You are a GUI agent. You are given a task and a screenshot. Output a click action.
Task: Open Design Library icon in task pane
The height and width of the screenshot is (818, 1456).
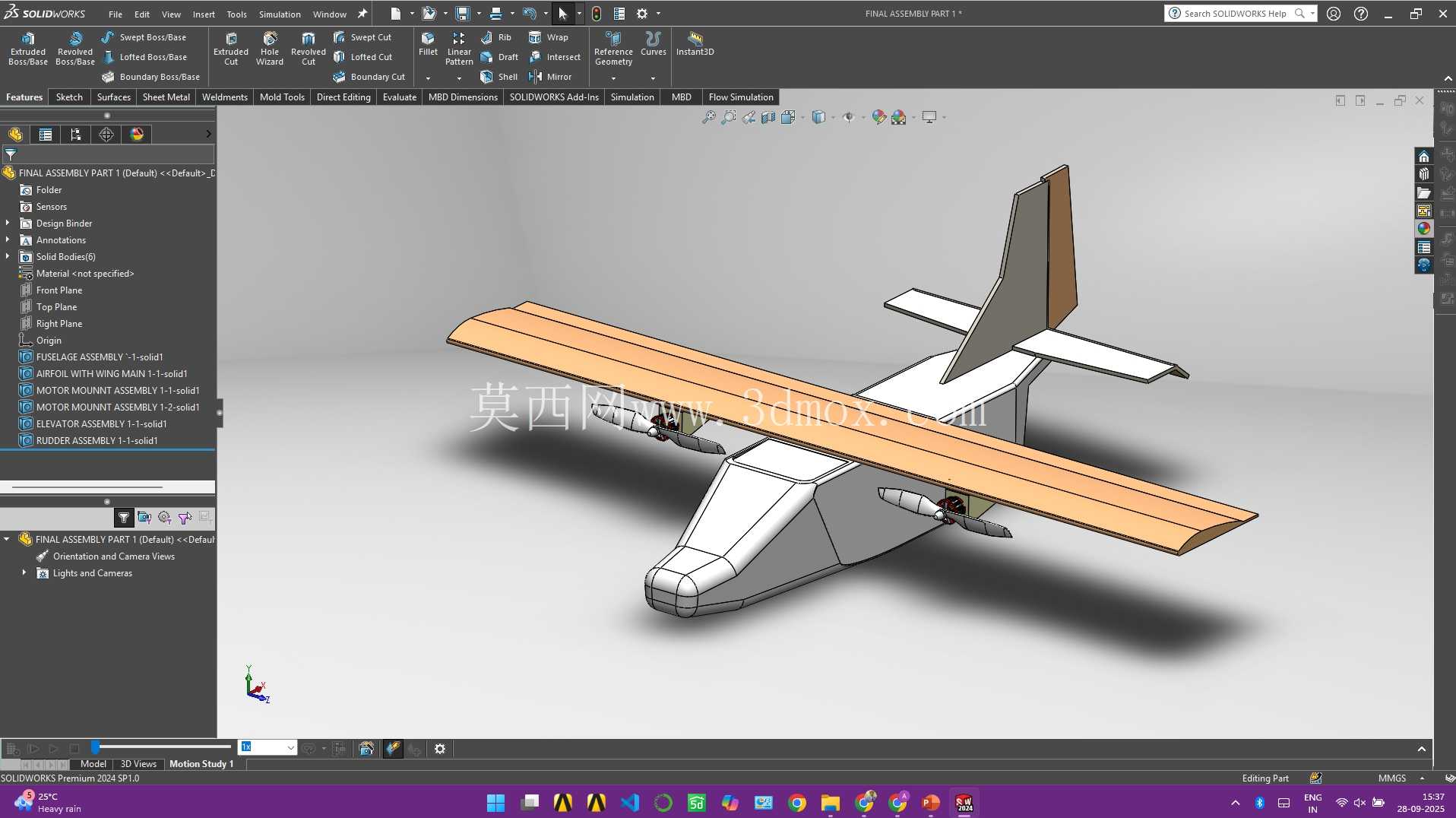click(1423, 174)
